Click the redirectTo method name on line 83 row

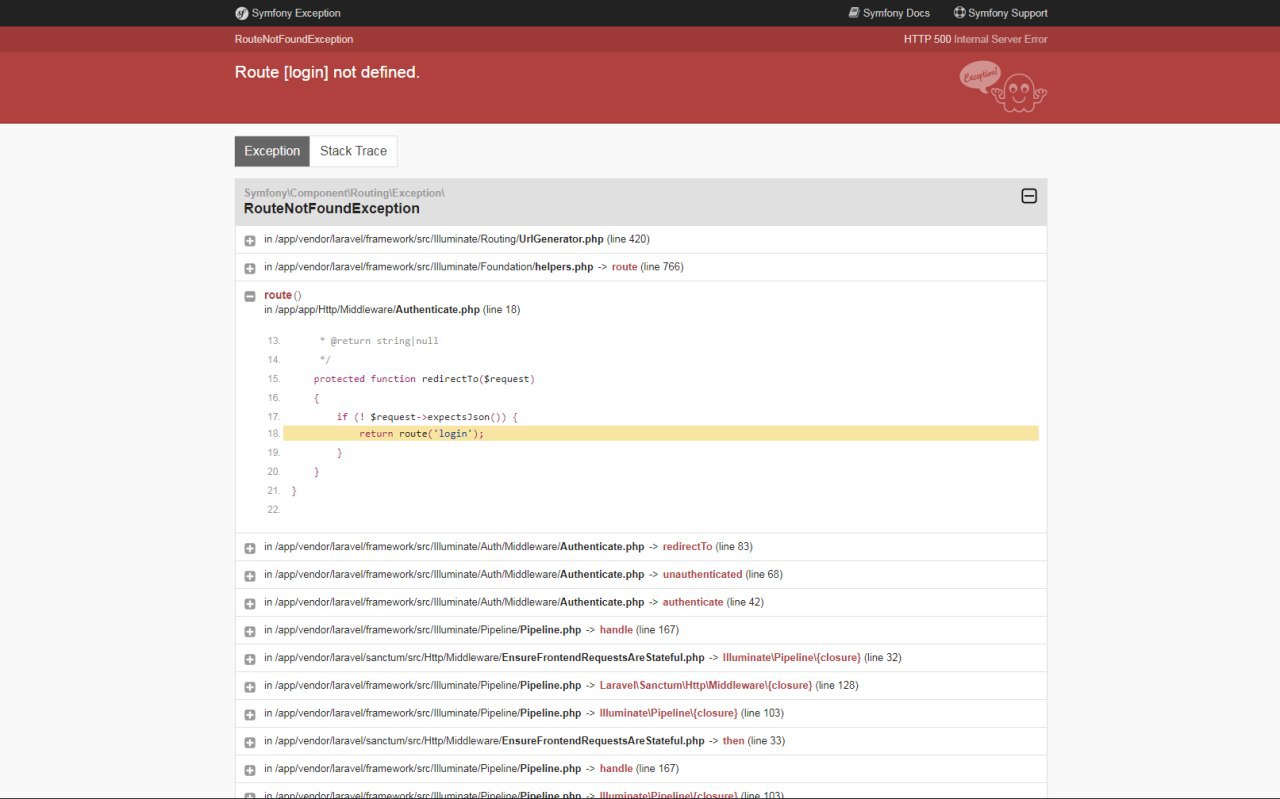(x=687, y=547)
